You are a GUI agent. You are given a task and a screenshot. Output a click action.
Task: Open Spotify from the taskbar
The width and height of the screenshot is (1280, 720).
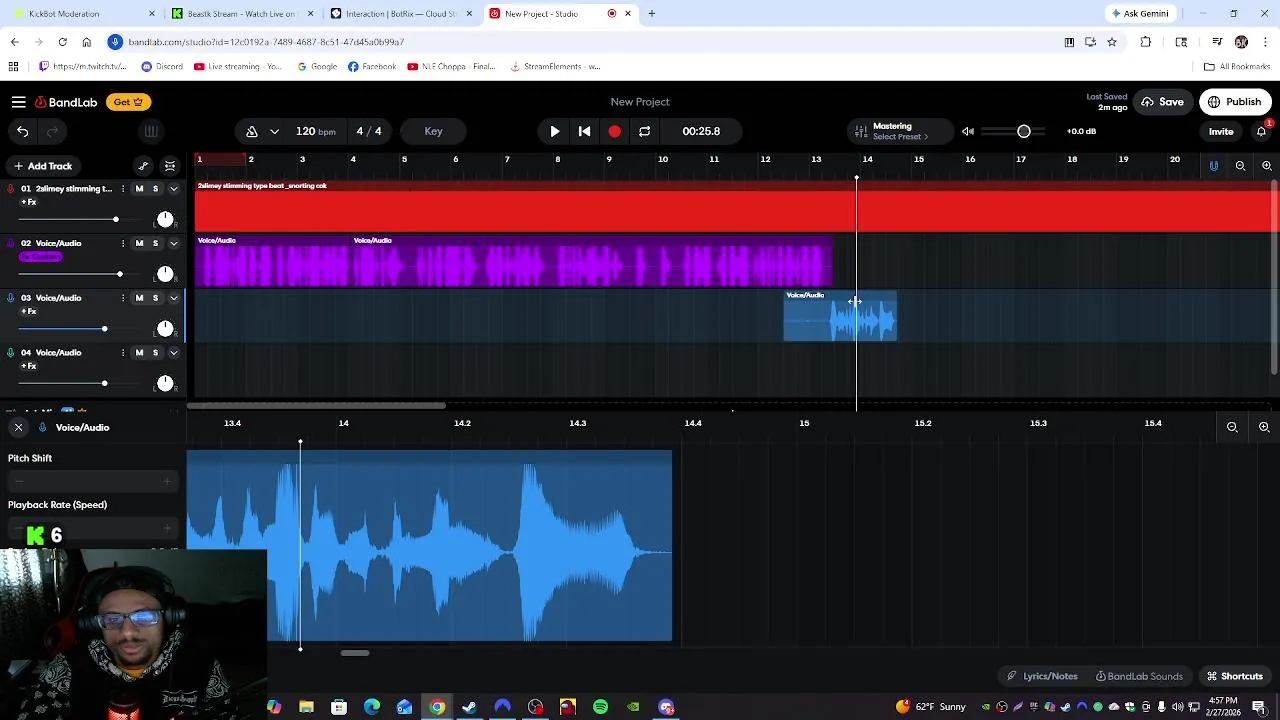[x=600, y=707]
